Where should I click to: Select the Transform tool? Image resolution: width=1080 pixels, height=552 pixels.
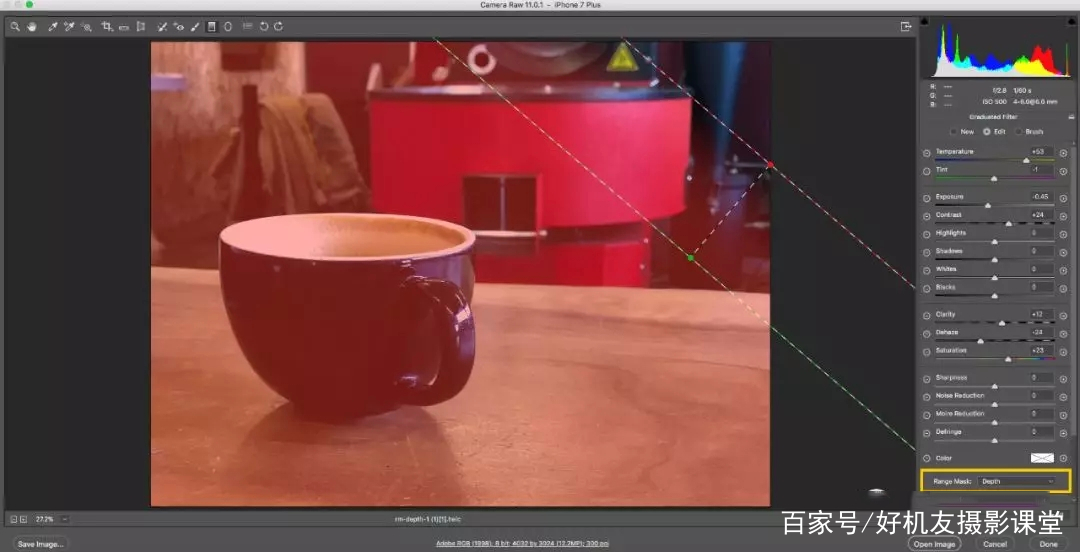(141, 27)
